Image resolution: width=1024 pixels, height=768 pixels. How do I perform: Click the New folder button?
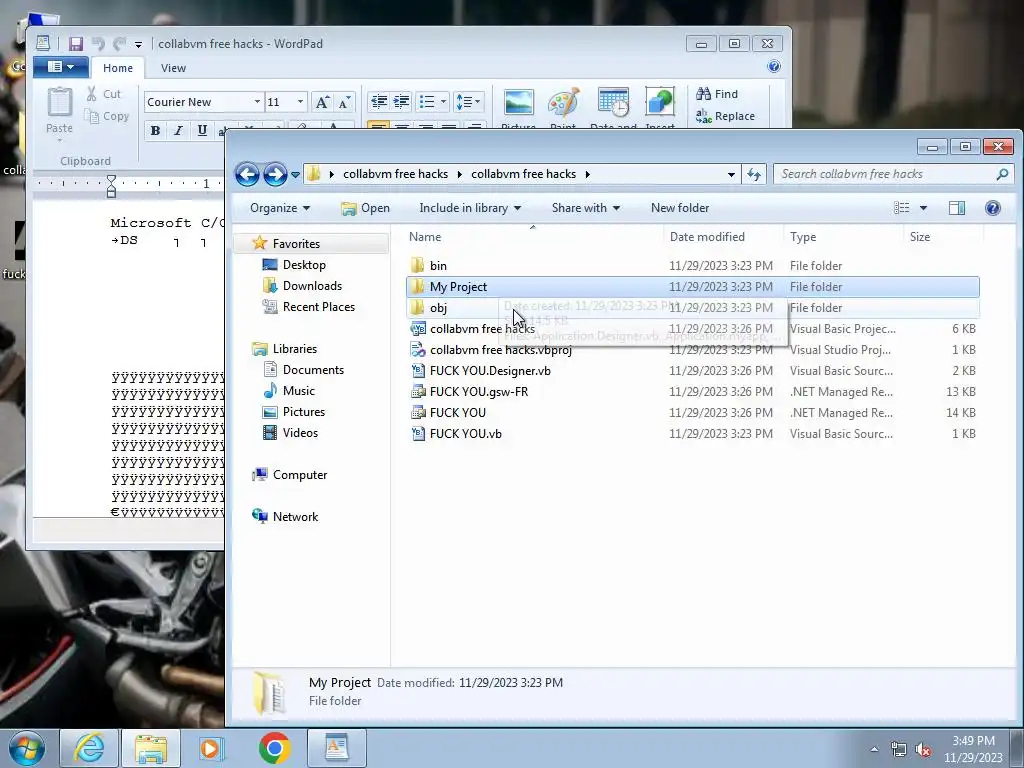click(x=680, y=208)
